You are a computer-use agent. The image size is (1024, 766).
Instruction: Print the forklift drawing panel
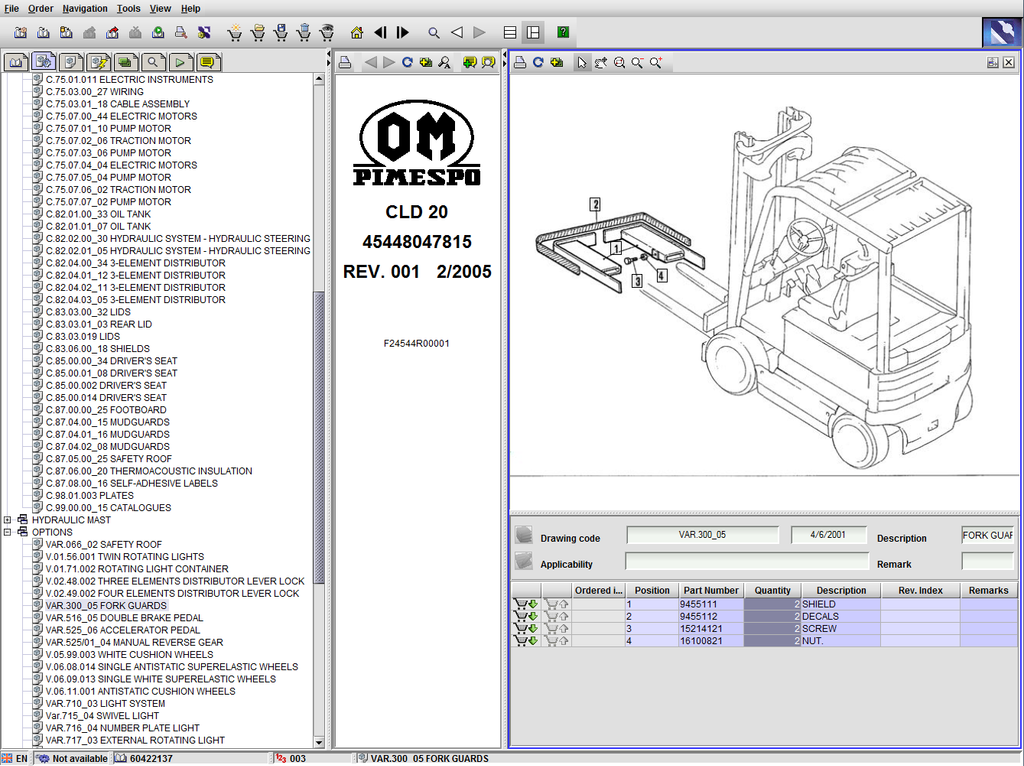520,63
